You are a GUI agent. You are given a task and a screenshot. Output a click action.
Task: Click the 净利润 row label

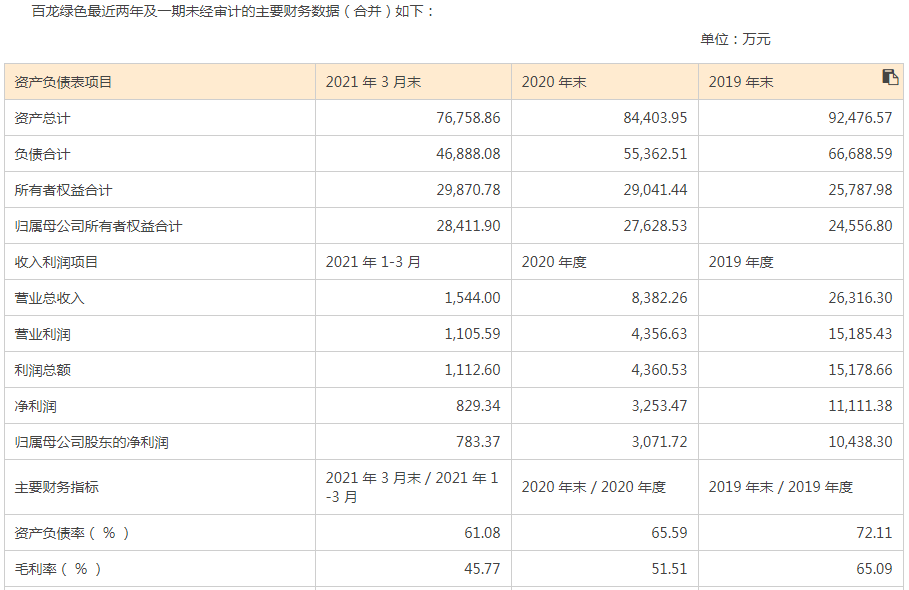click(35, 406)
